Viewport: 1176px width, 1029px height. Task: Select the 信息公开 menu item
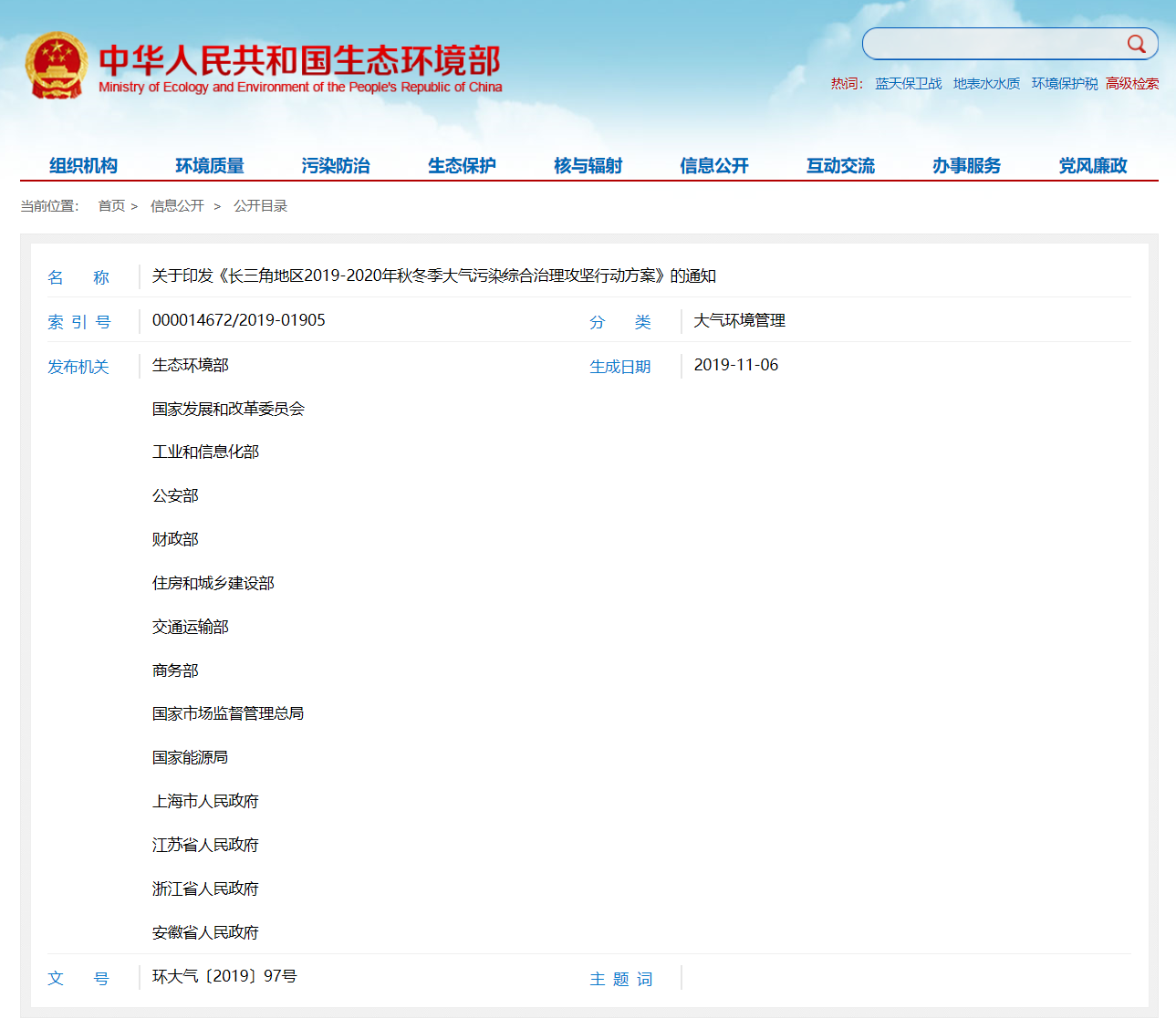pyautogui.click(x=713, y=165)
